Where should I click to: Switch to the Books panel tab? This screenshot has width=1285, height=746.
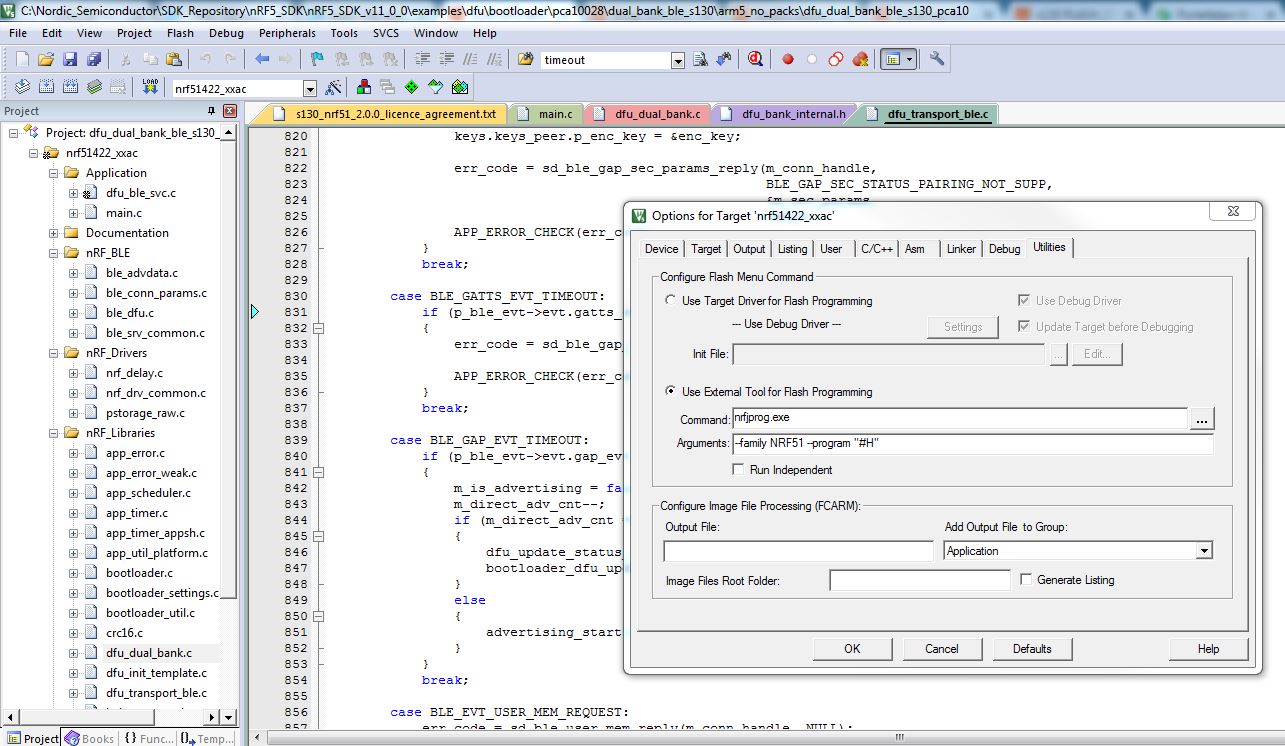point(89,738)
